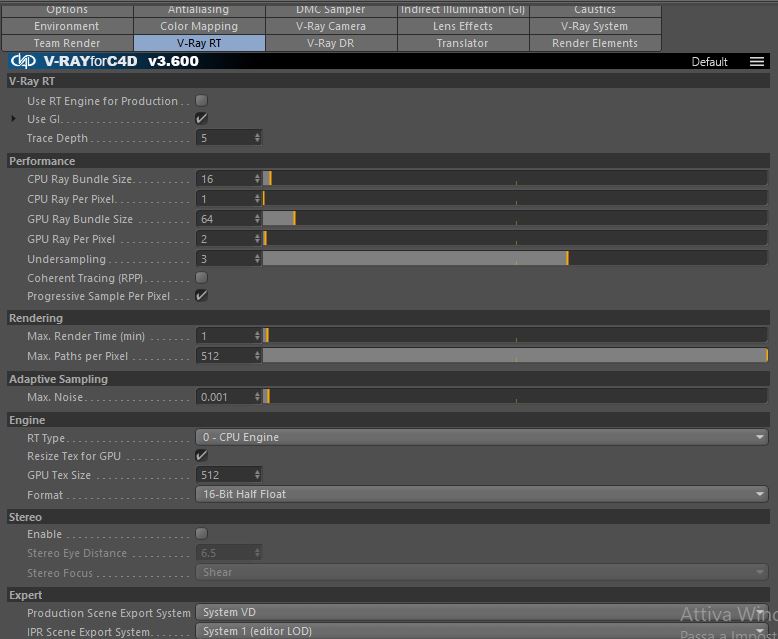Click the Max. Render Time slider
The image size is (778, 639).
pyautogui.click(x=515, y=335)
